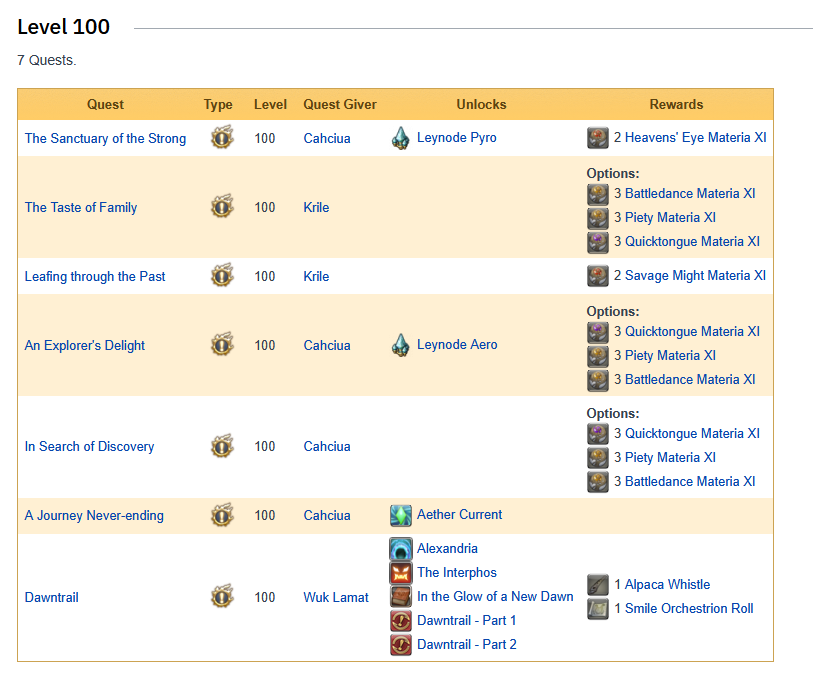Viewport: 813px width, 686px height.
Task: Click the Quest column header
Action: pyautogui.click(x=105, y=104)
